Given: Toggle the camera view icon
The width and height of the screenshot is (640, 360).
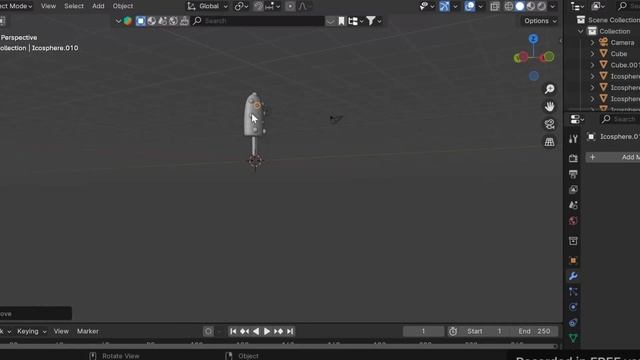Looking at the screenshot, I should point(549,124).
